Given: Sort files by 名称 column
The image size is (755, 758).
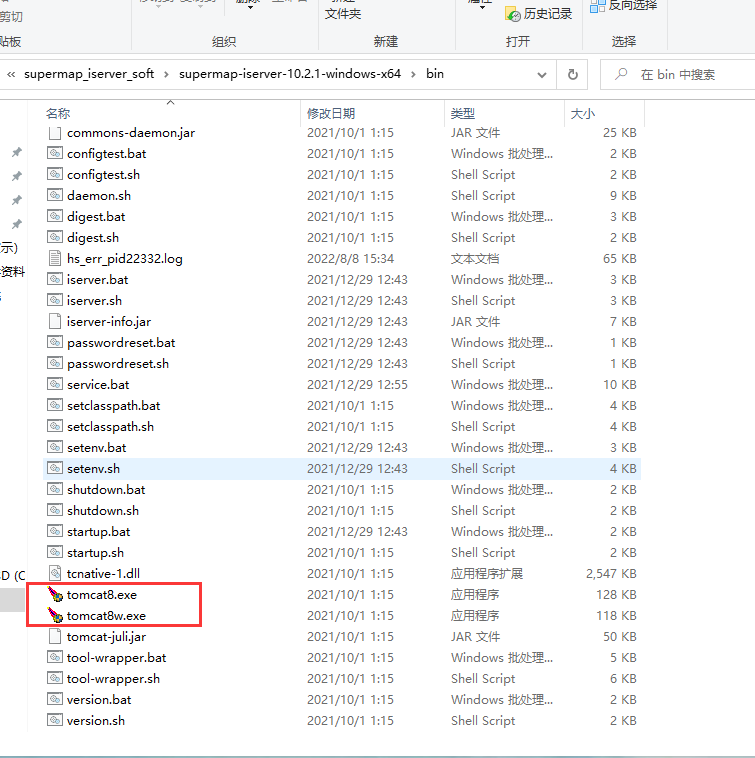Looking at the screenshot, I should (x=58, y=114).
